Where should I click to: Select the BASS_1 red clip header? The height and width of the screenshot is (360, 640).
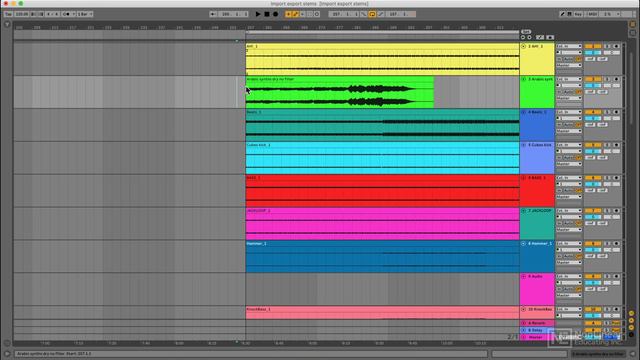point(382,178)
